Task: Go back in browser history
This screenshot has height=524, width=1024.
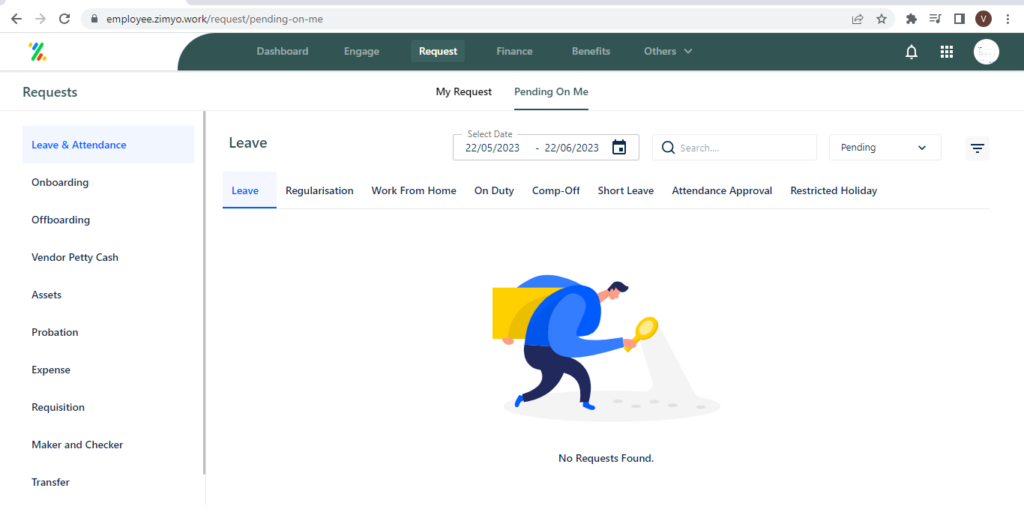Action: 16,19
